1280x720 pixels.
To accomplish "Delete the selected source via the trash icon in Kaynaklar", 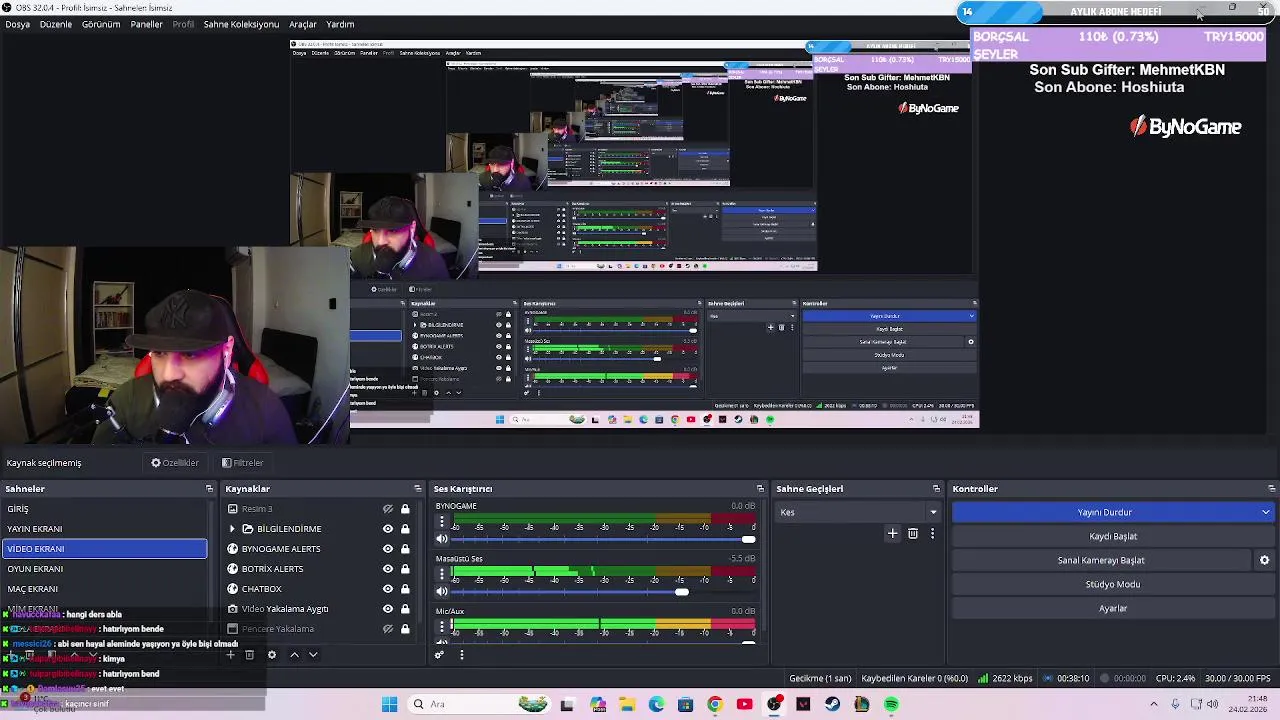I will (249, 655).
